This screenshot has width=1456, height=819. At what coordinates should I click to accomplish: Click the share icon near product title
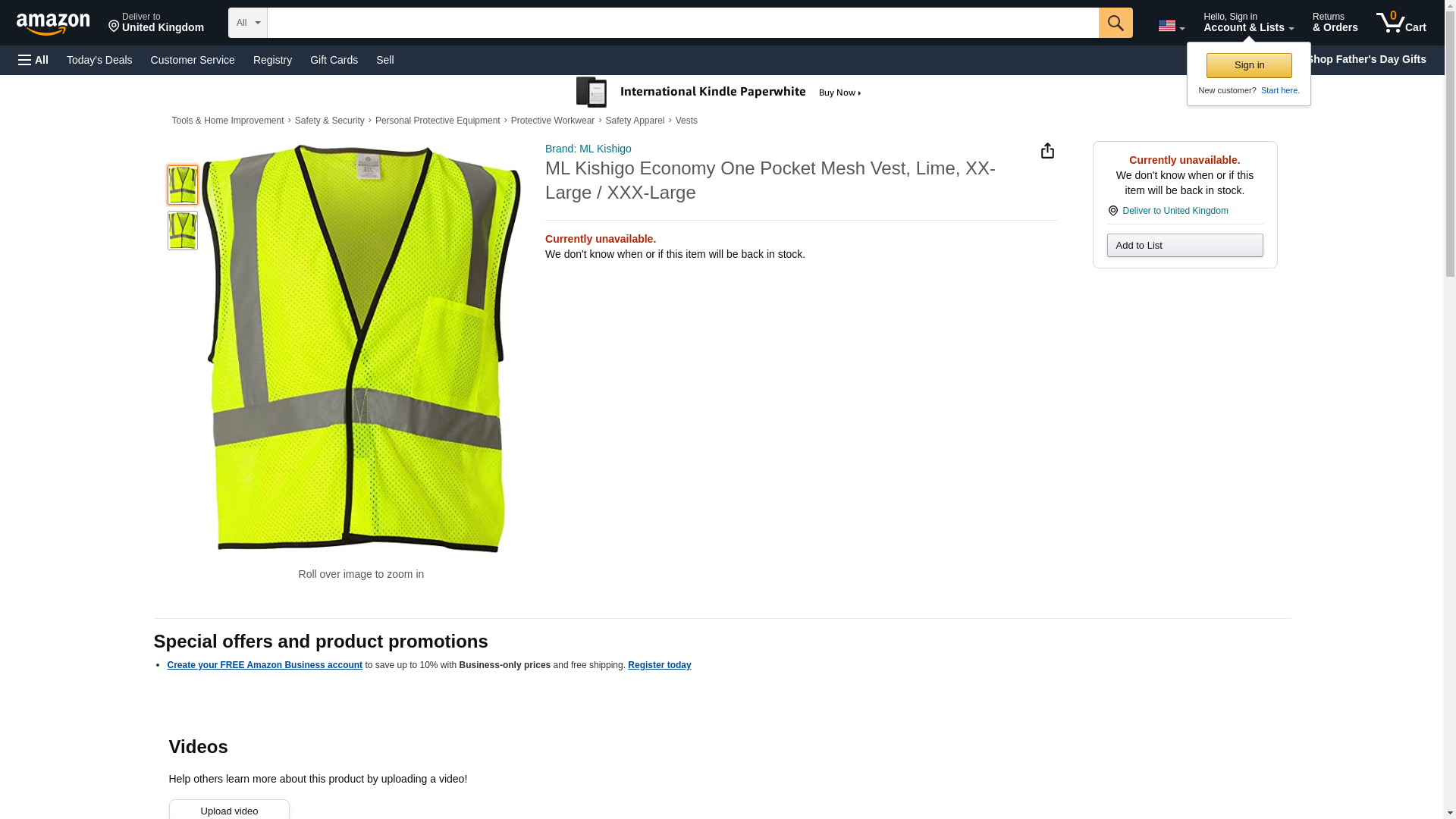[1046, 151]
